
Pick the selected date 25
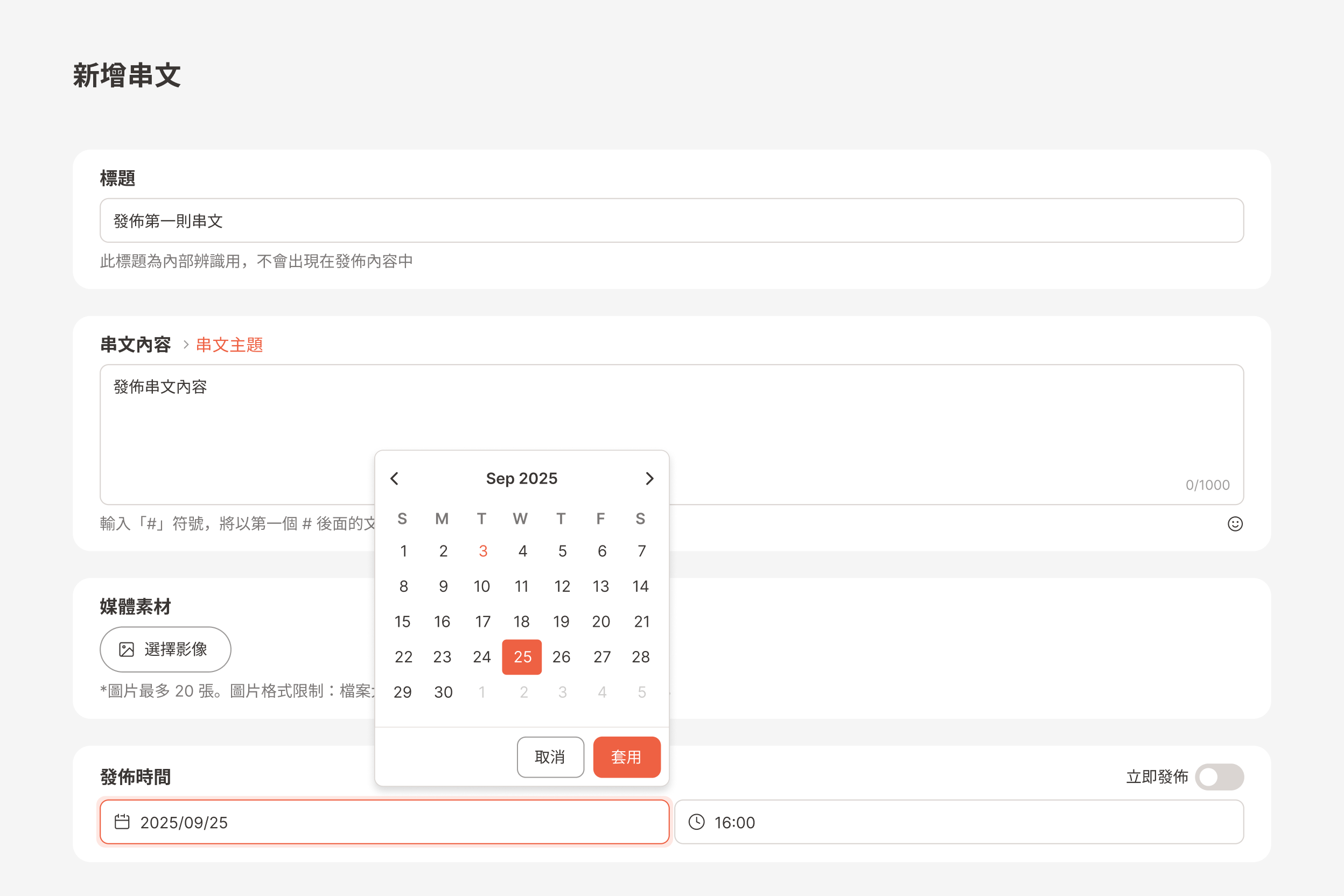click(x=522, y=656)
